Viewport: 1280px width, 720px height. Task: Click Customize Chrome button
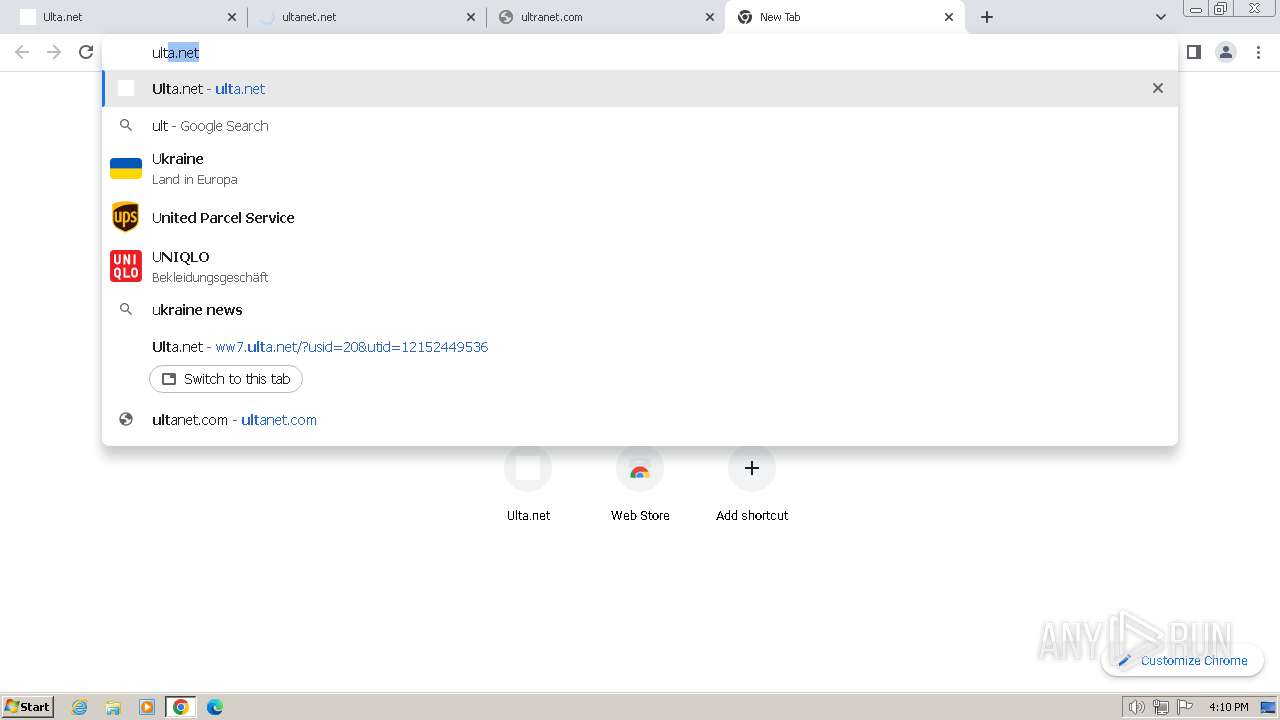[x=1183, y=661]
